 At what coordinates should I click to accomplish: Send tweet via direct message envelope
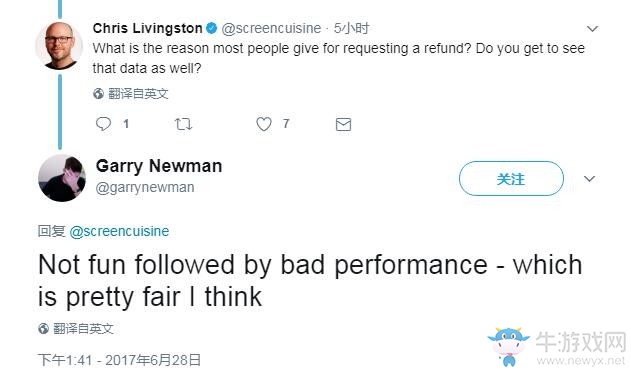click(x=343, y=124)
